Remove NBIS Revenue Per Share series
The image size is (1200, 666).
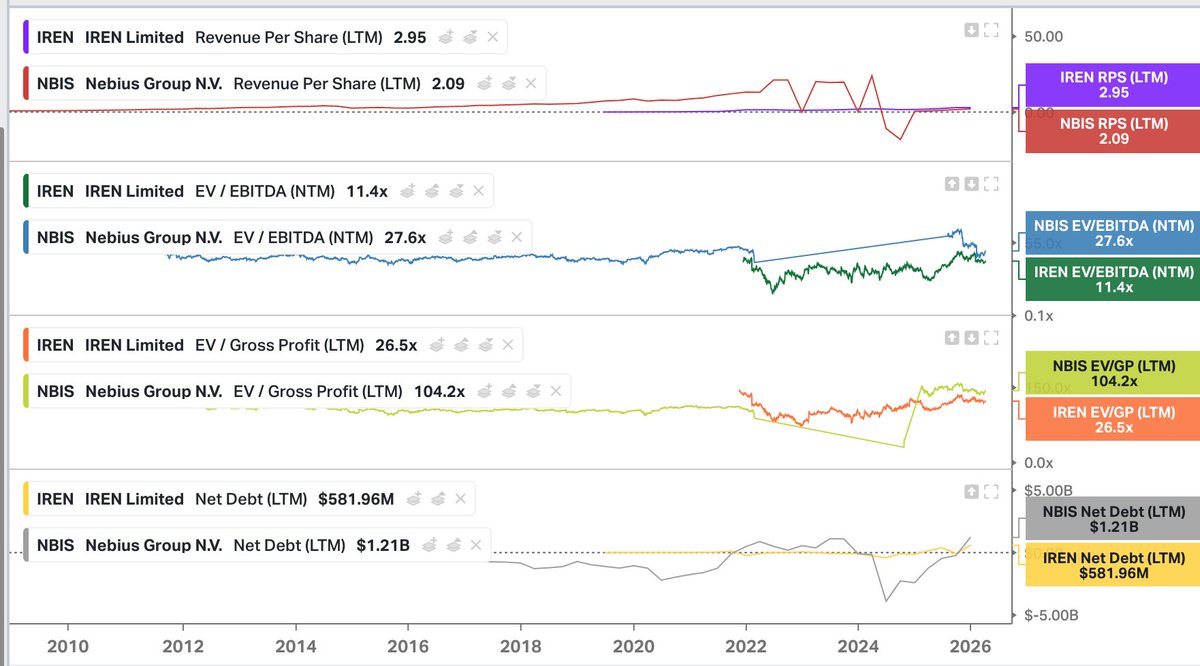[531, 84]
